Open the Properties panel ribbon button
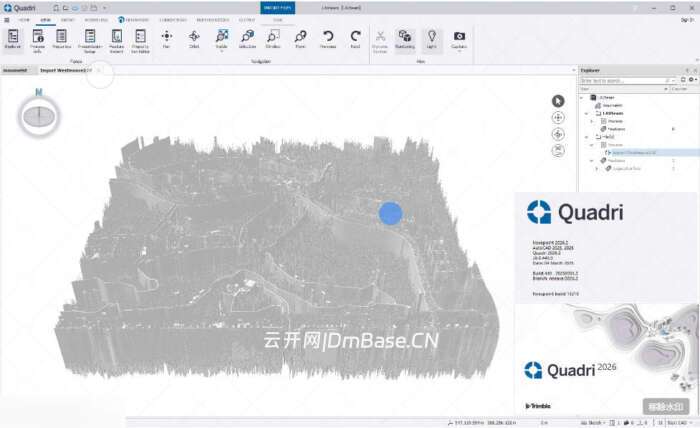The height and width of the screenshot is (428, 700). (62, 39)
